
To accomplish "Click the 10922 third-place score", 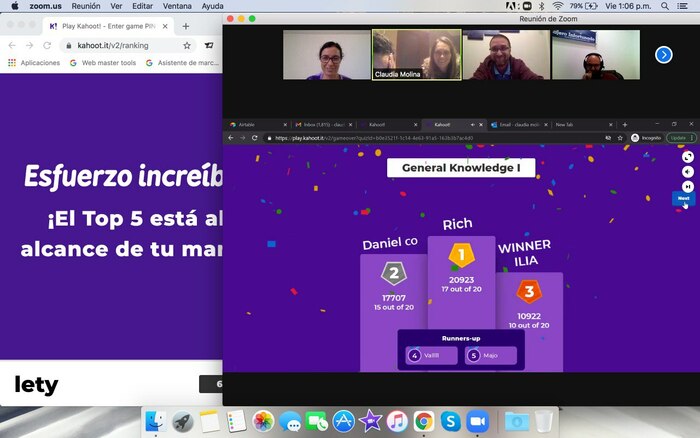I will pos(529,316).
